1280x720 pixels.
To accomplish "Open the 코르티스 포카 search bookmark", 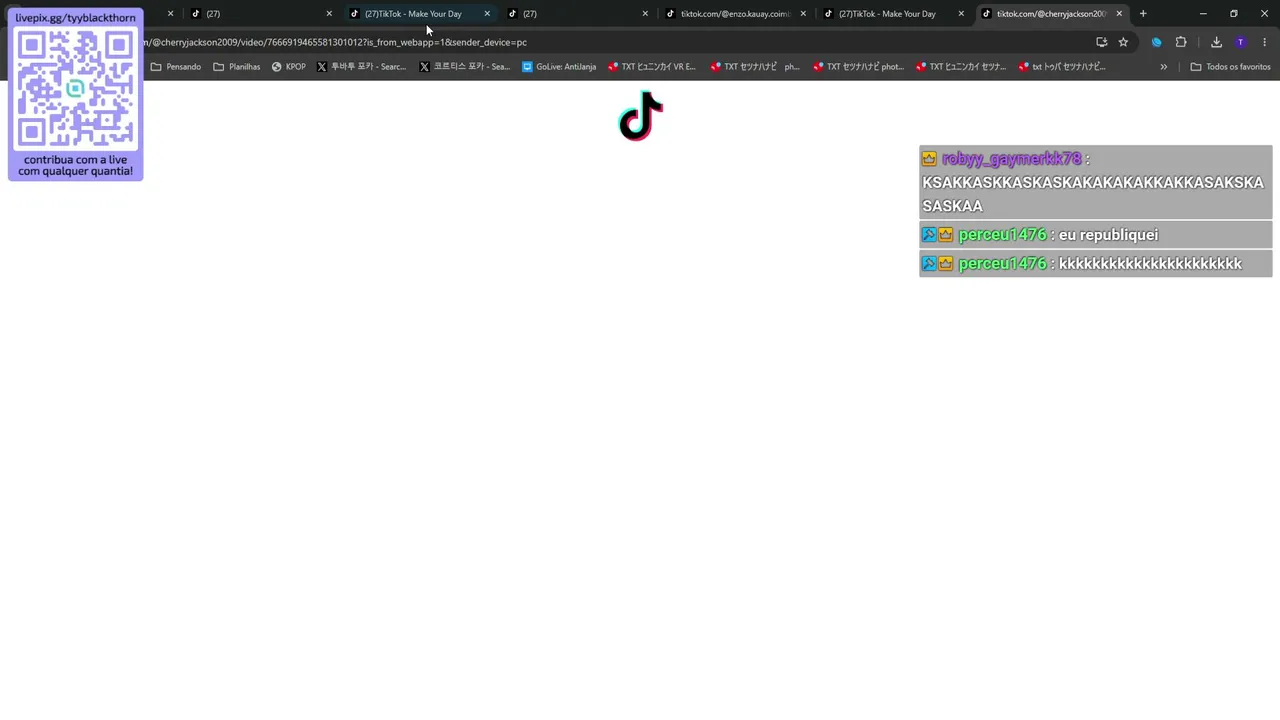I will pos(464,67).
